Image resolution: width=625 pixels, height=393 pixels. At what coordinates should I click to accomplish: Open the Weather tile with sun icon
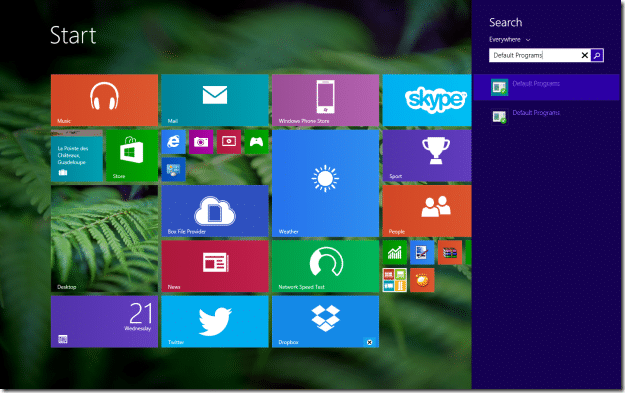click(x=325, y=183)
